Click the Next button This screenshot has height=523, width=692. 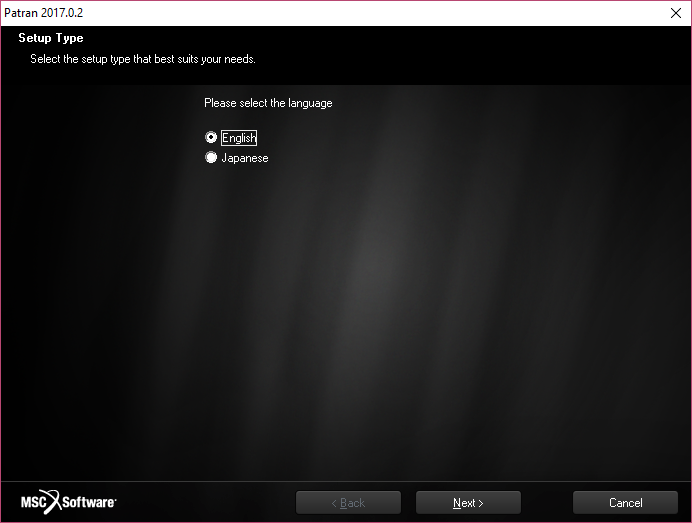468,503
